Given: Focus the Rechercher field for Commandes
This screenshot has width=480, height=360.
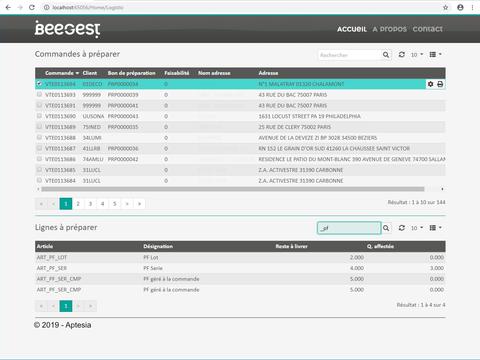Looking at the screenshot, I should click(x=349, y=55).
